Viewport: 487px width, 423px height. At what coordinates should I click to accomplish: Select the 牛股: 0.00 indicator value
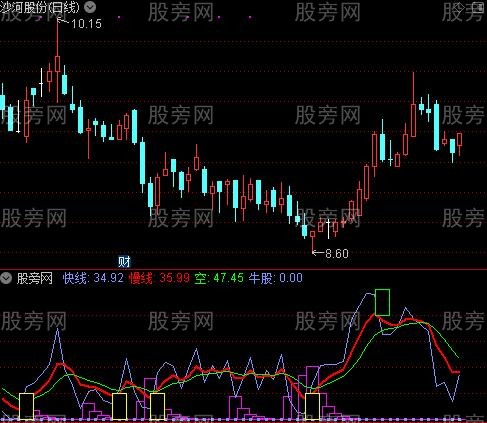tap(276, 278)
